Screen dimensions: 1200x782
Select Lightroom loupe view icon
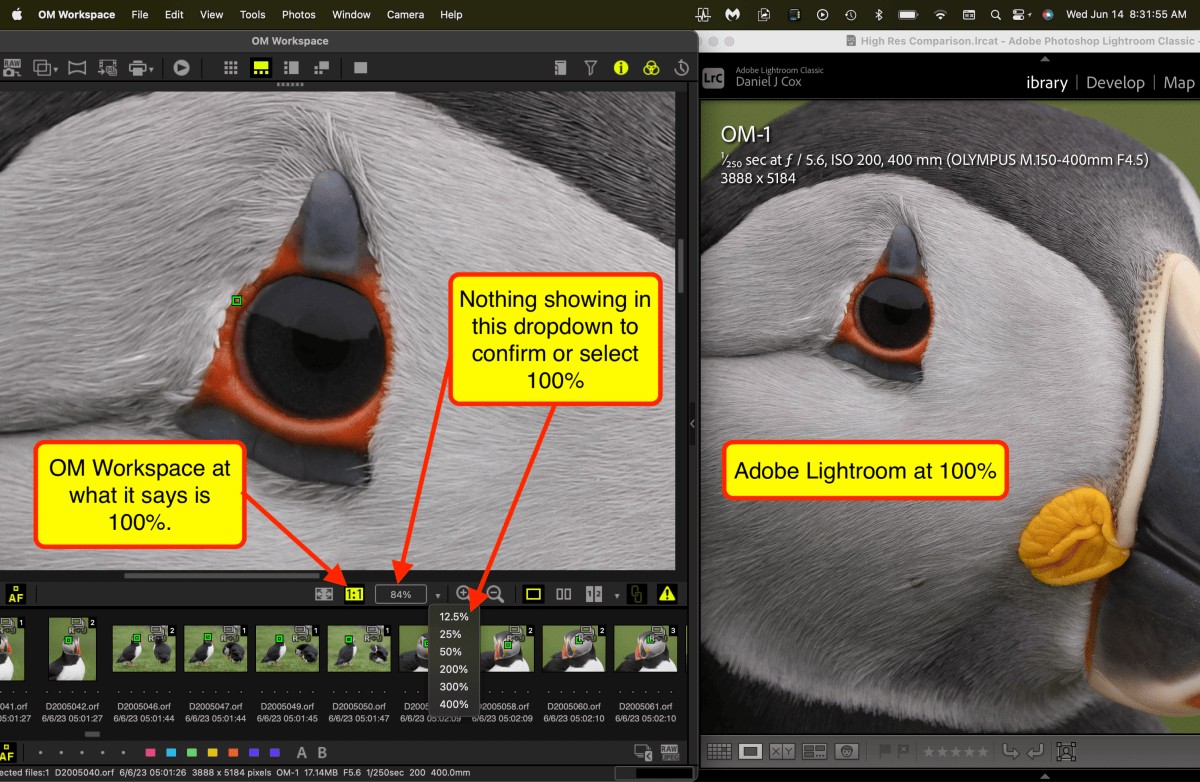point(751,751)
